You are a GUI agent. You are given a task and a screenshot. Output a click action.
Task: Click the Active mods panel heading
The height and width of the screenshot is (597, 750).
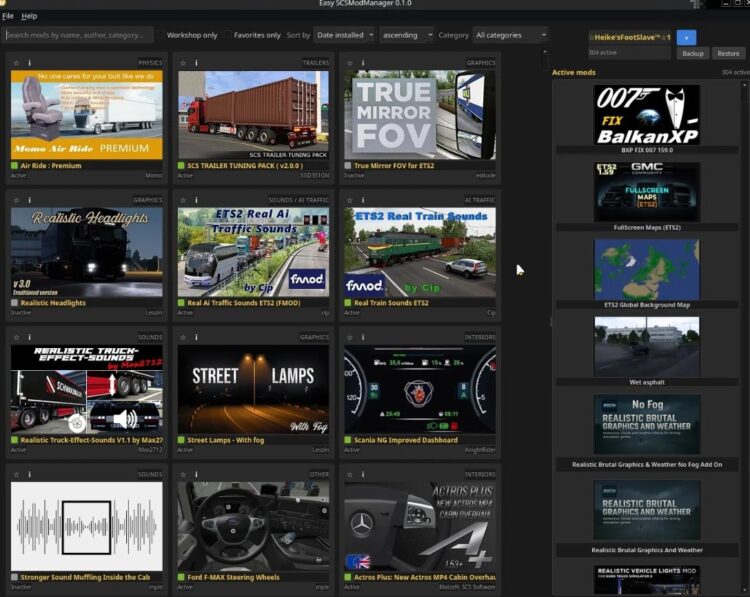(x=574, y=72)
